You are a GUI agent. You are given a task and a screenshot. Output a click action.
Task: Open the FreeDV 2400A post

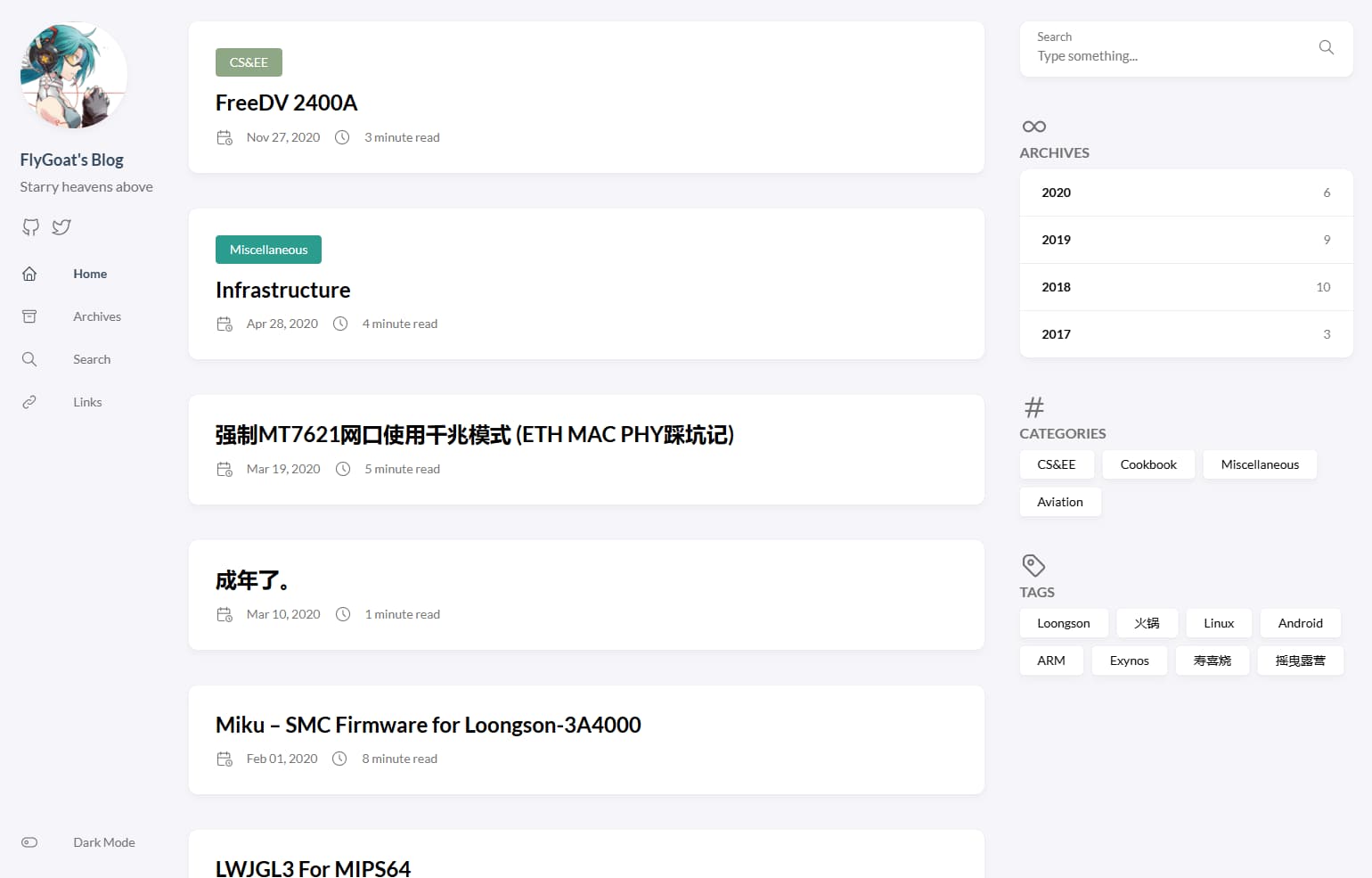(x=286, y=103)
